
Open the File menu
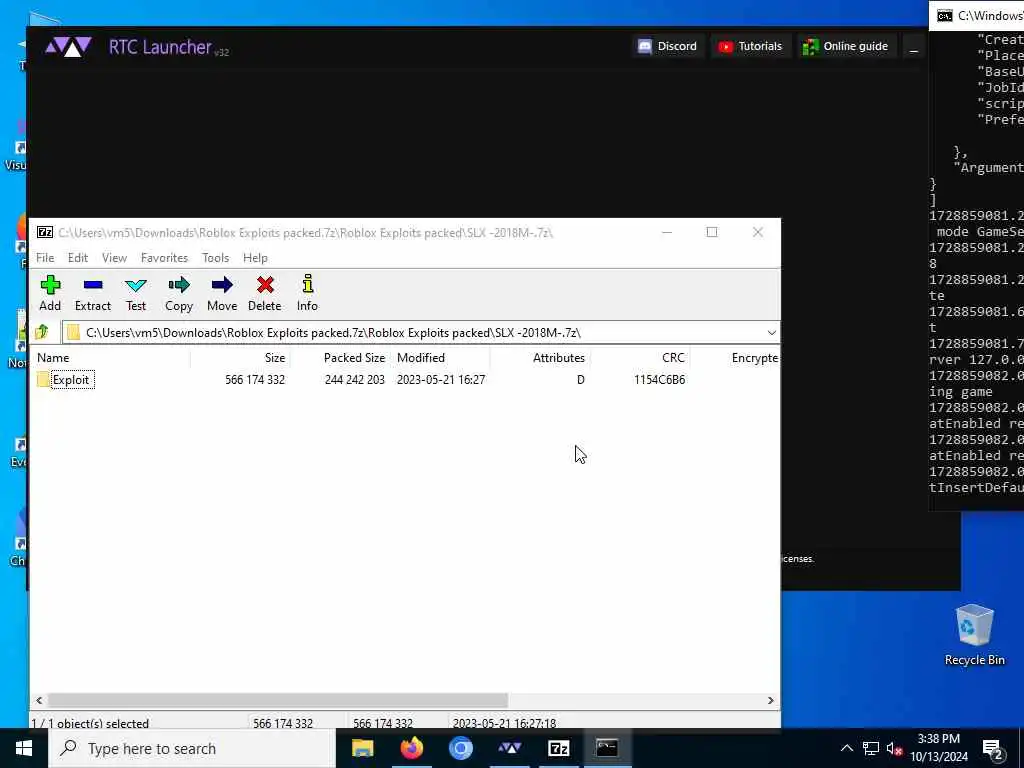coord(45,258)
